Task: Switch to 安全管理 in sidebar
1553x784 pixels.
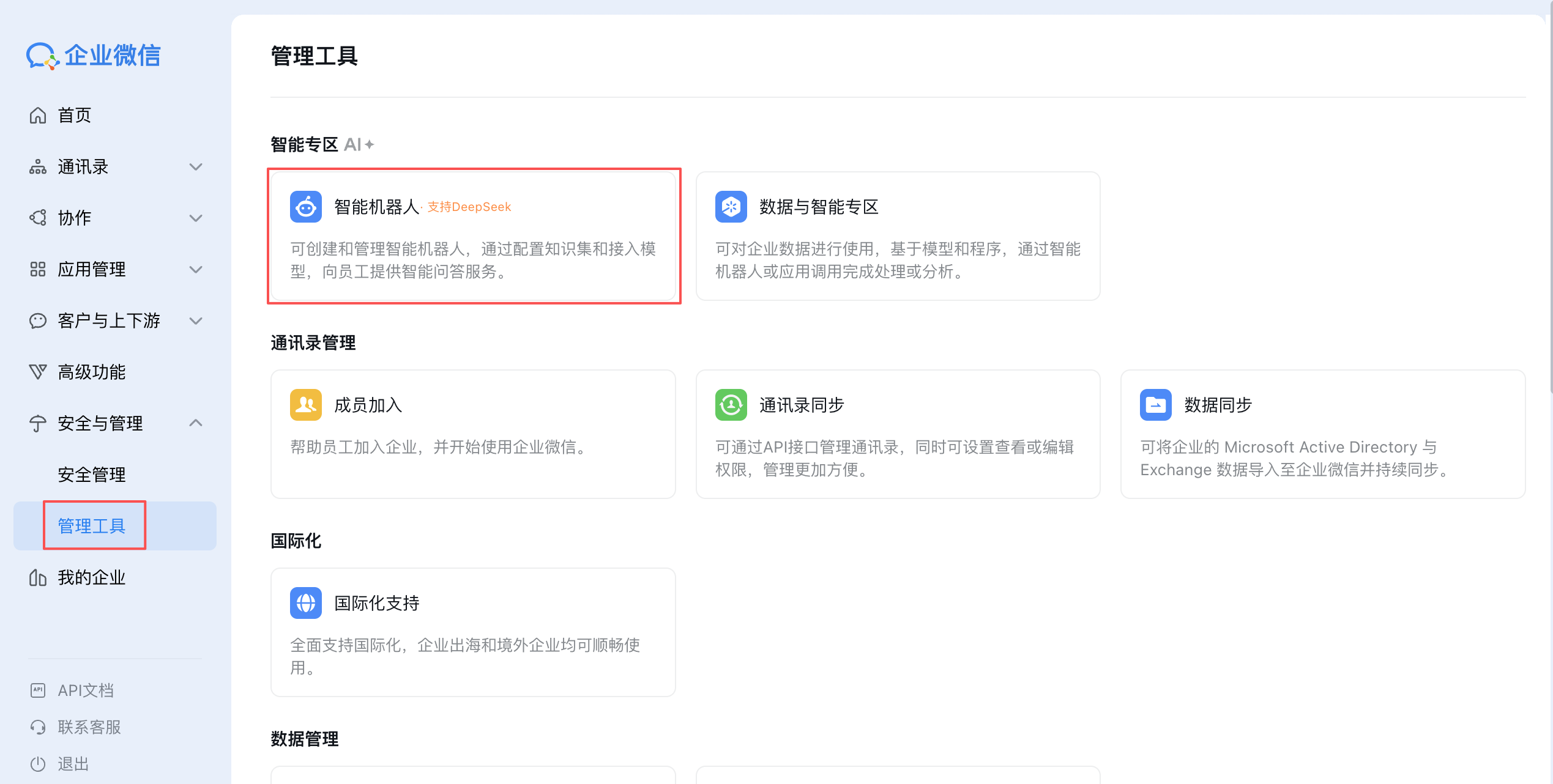Action: [92, 474]
